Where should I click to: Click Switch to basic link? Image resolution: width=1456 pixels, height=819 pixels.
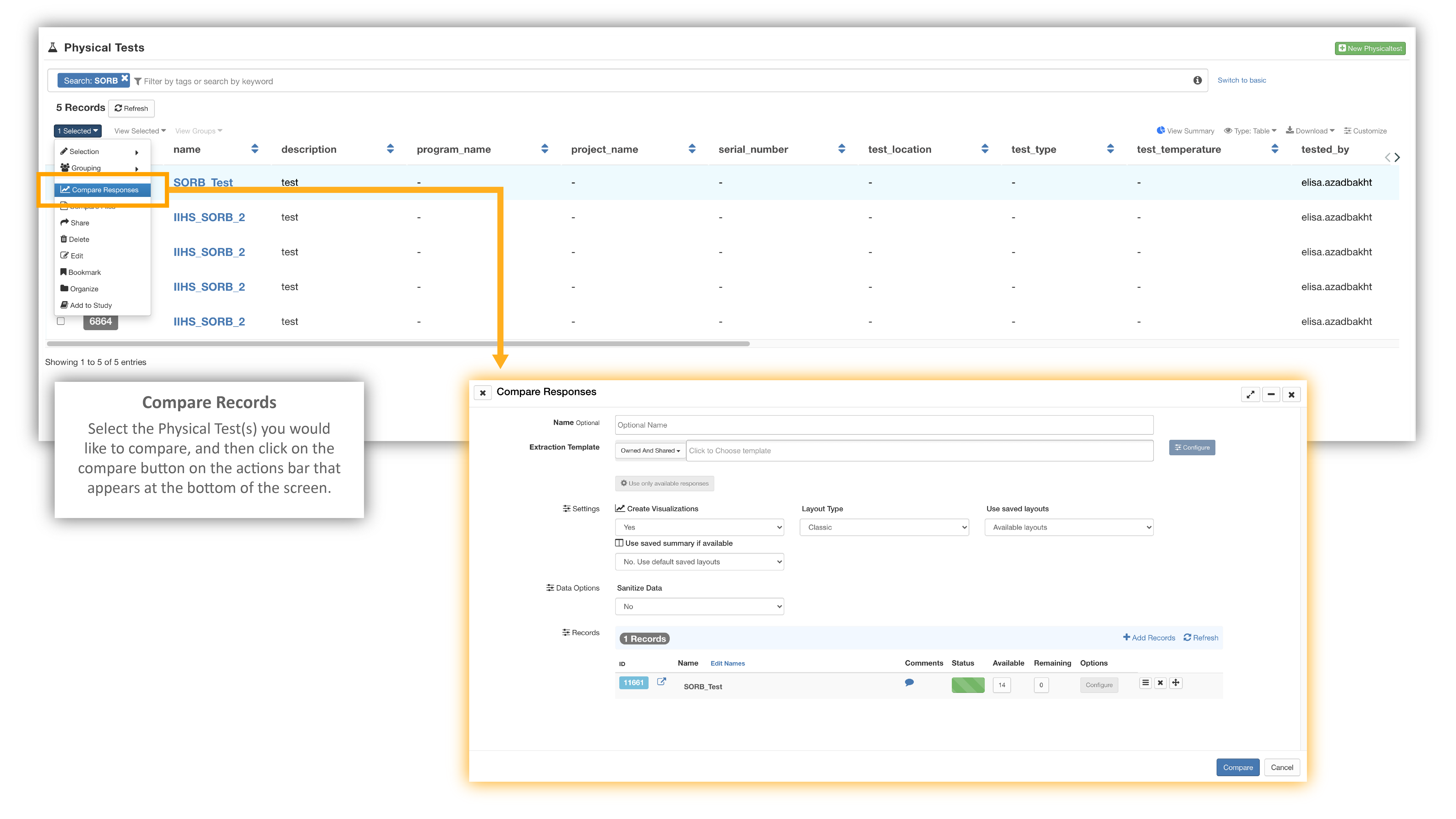1242,80
